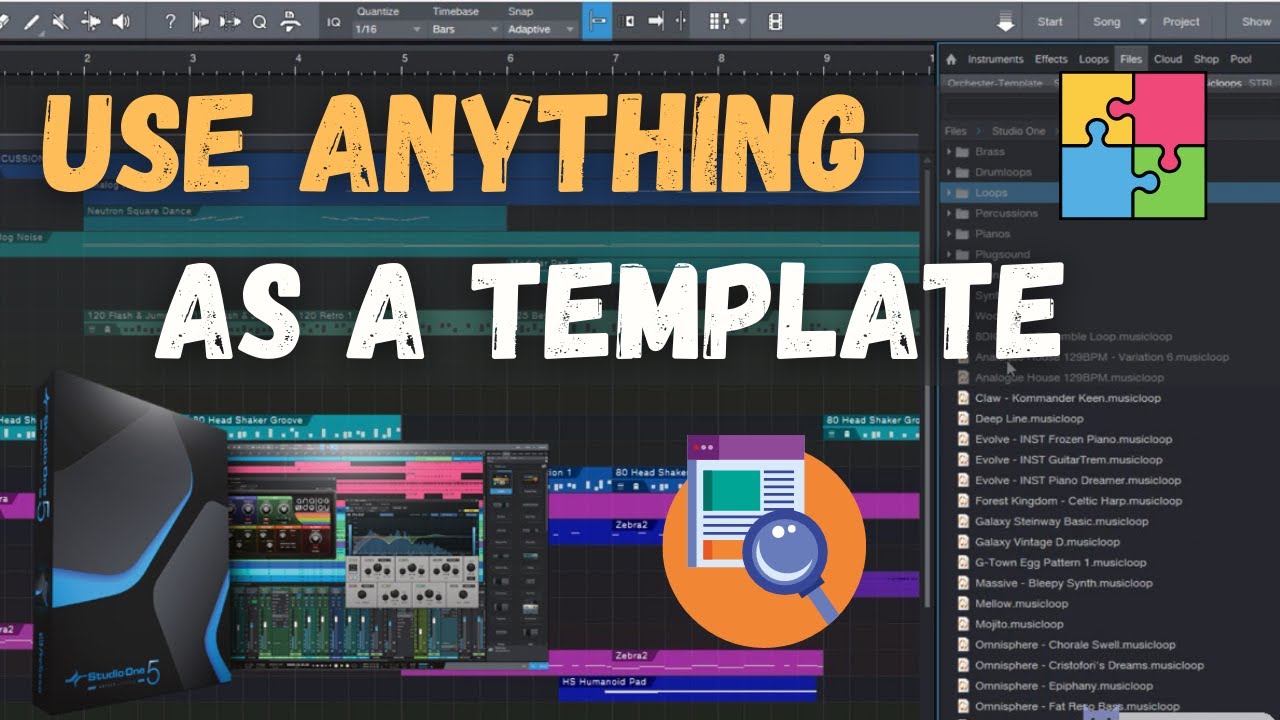Open the Loops browser tab

[x=1093, y=59]
